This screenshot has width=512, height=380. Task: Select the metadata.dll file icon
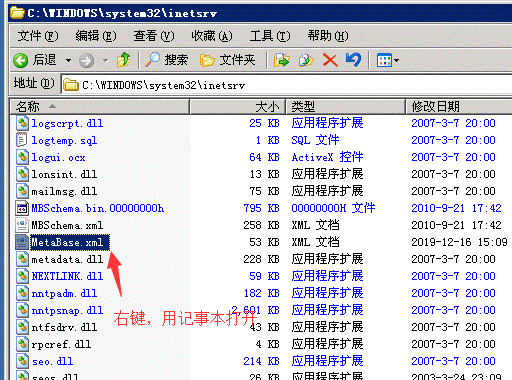[22, 259]
